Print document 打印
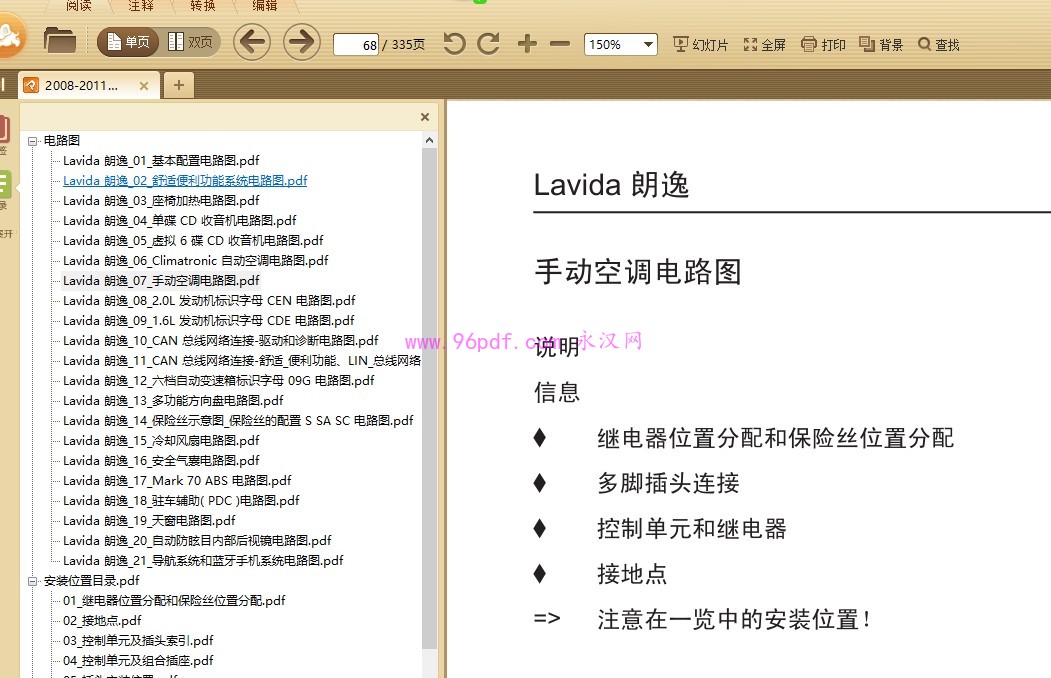The height and width of the screenshot is (678, 1051). pos(824,45)
